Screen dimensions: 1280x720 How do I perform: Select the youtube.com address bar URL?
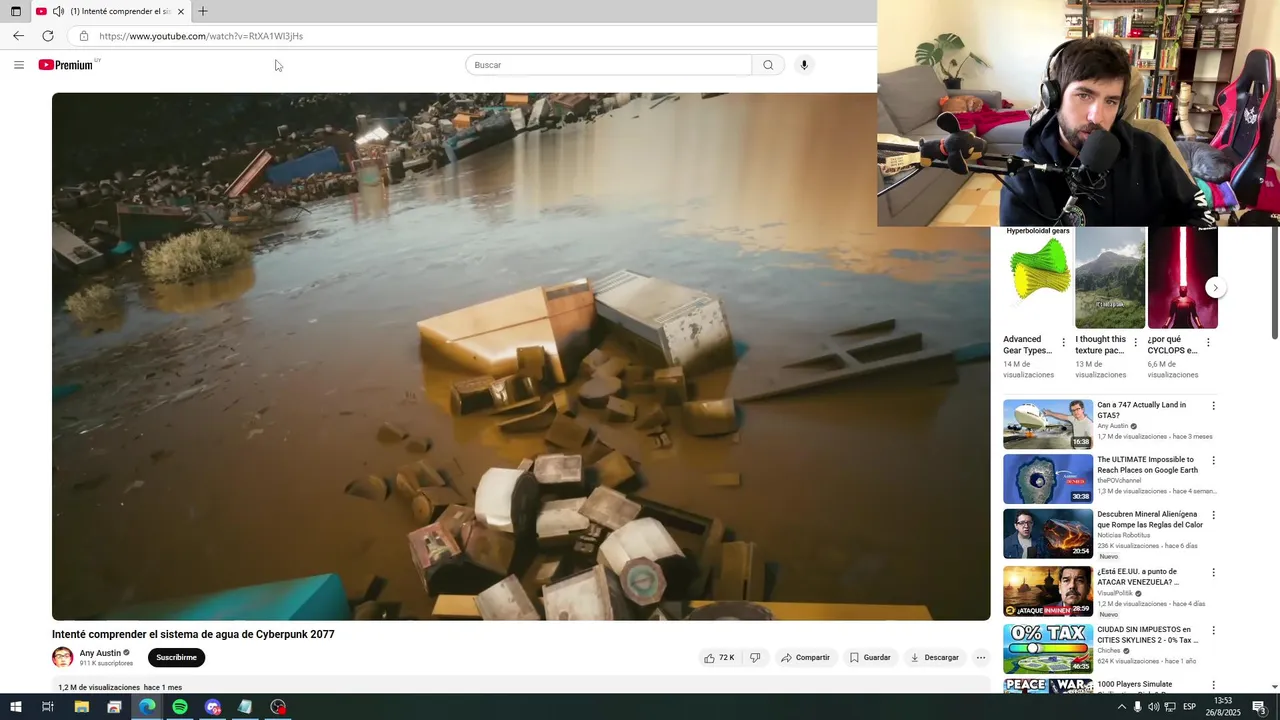point(201,36)
